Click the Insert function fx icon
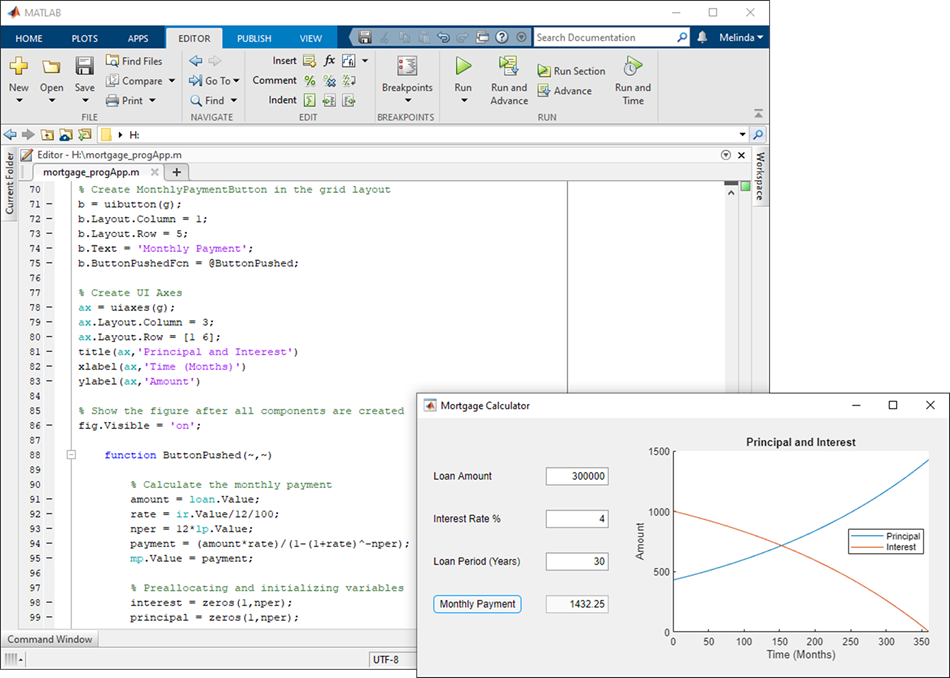The image size is (950, 678). coord(329,61)
